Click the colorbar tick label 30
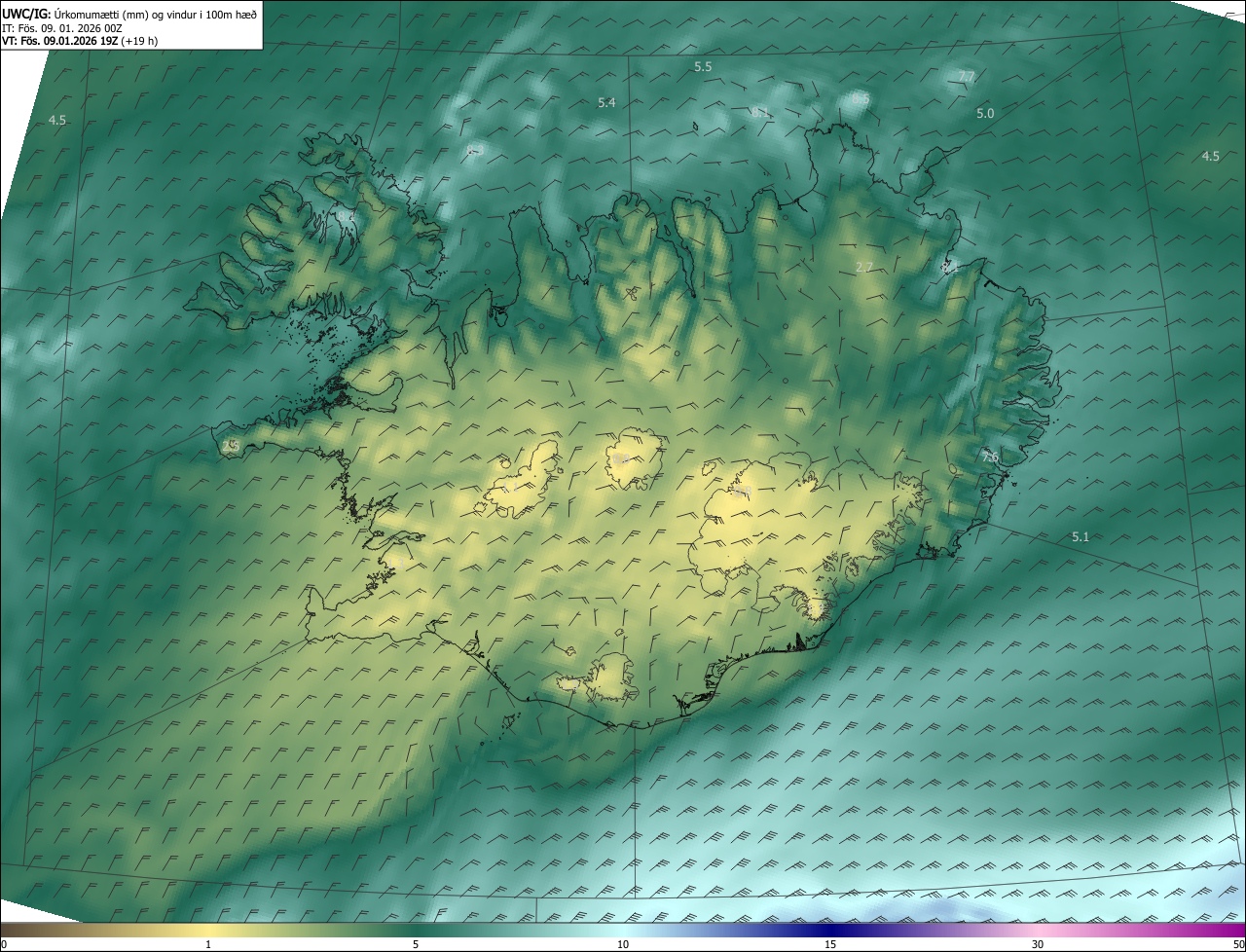This screenshot has width=1246, height=952. (1038, 944)
